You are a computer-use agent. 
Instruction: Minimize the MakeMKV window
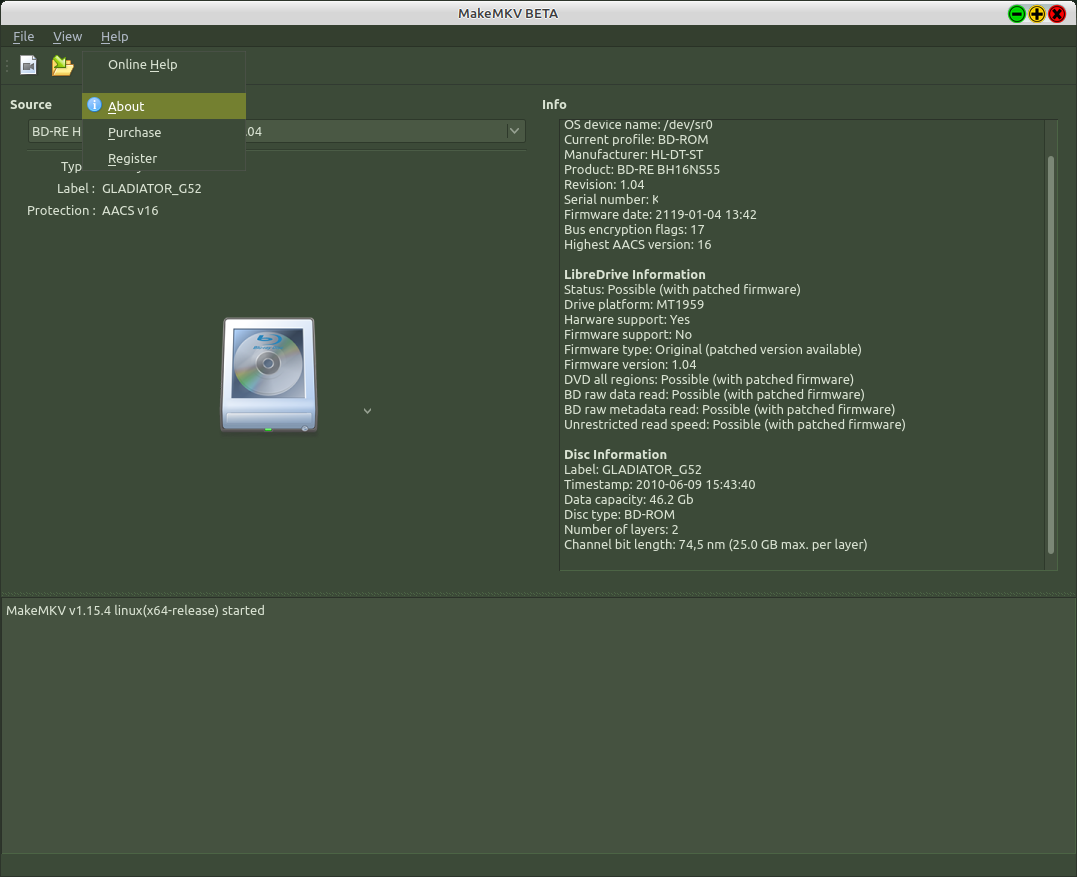click(1017, 14)
